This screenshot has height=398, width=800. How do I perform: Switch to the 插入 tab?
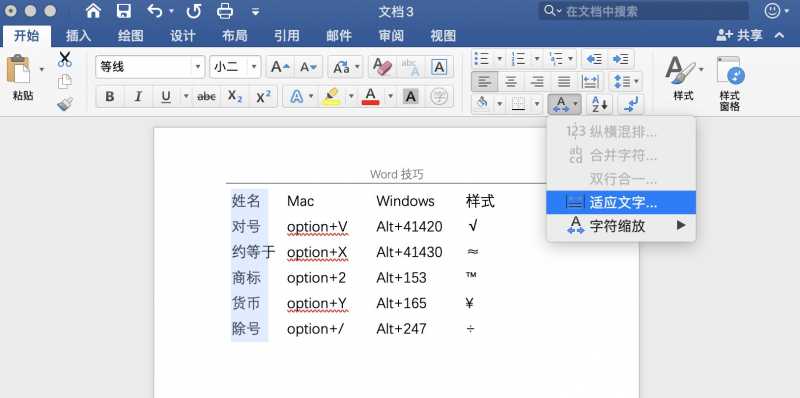click(x=79, y=36)
